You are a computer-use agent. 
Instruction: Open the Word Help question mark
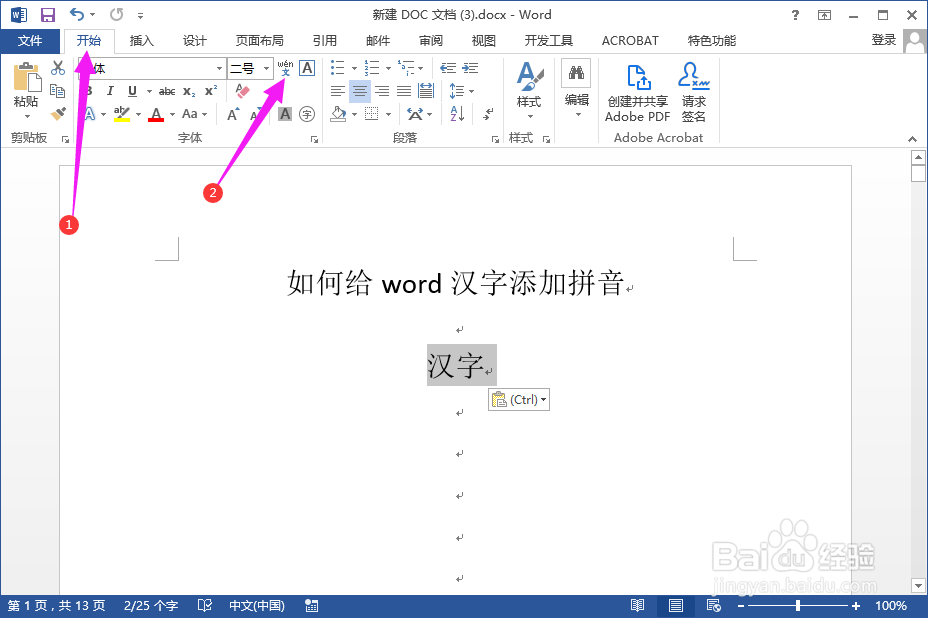[x=795, y=15]
